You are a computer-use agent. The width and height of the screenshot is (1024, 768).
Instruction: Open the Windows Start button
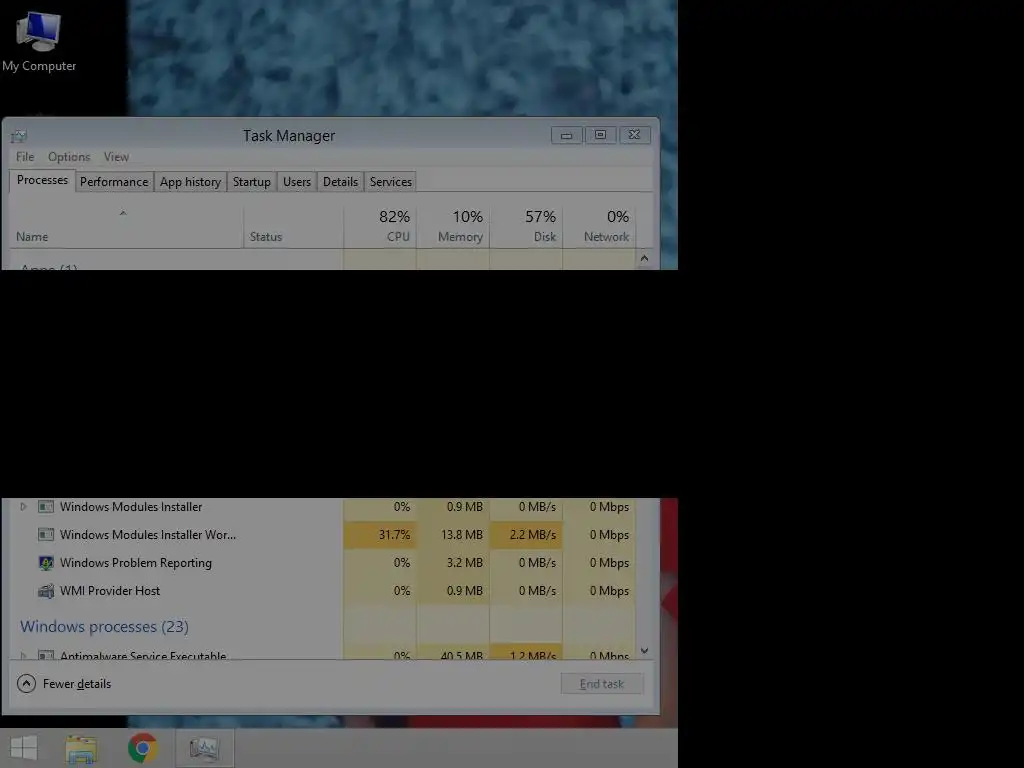pyautogui.click(x=24, y=748)
